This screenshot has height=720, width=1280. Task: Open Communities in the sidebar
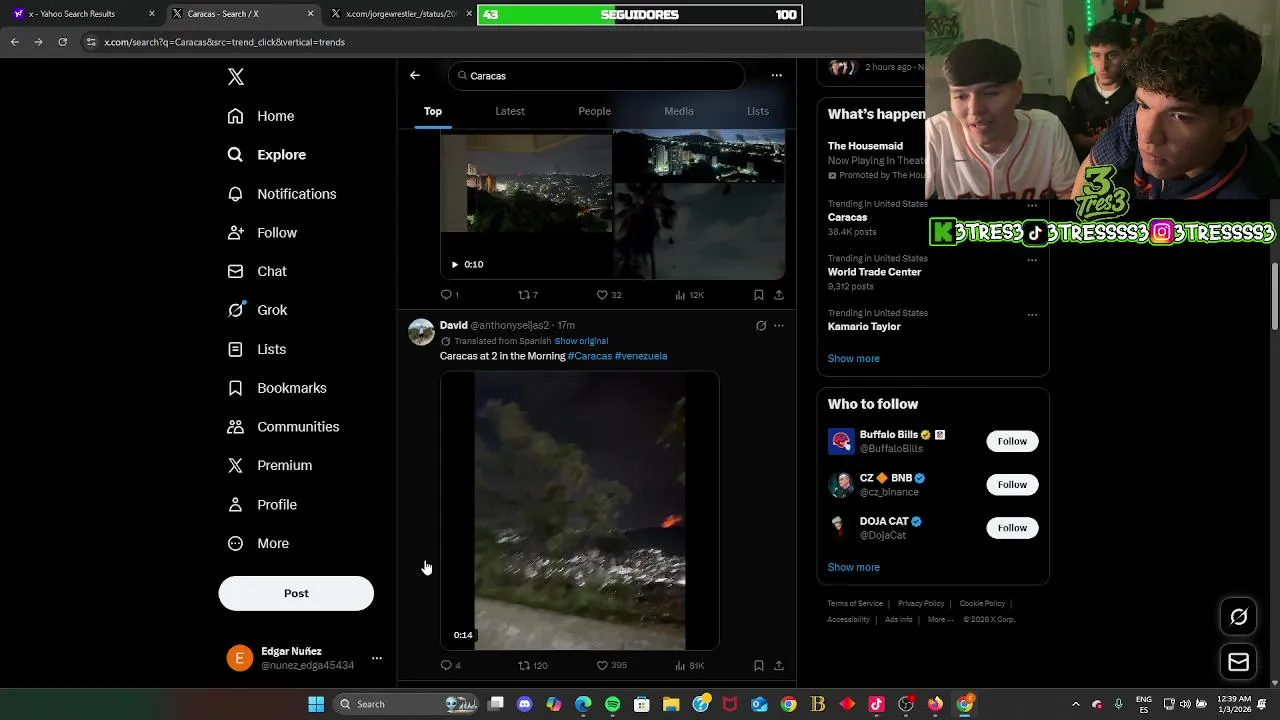pos(283,427)
